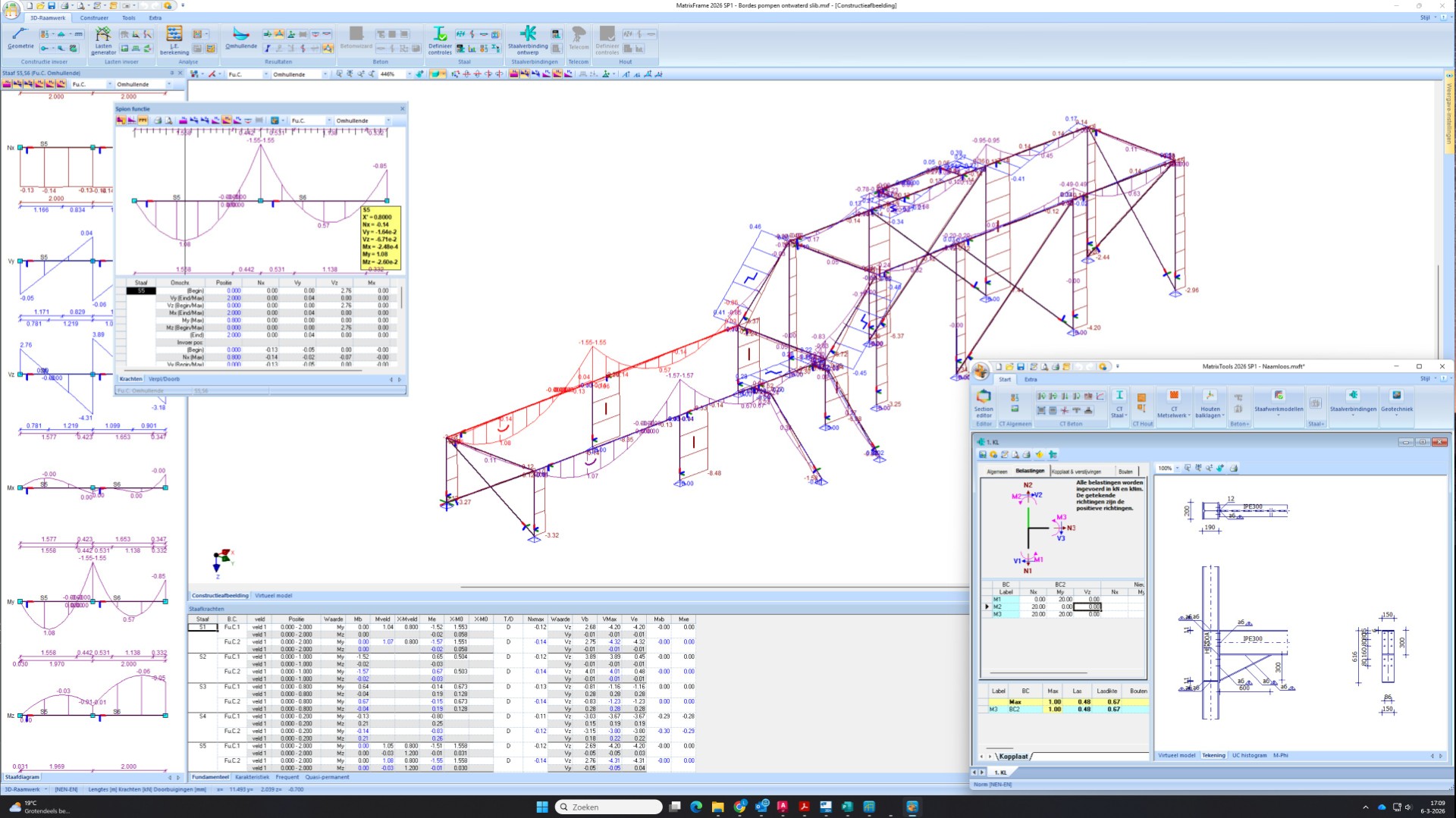Select the Algemeen tab in KL window

coord(996,472)
